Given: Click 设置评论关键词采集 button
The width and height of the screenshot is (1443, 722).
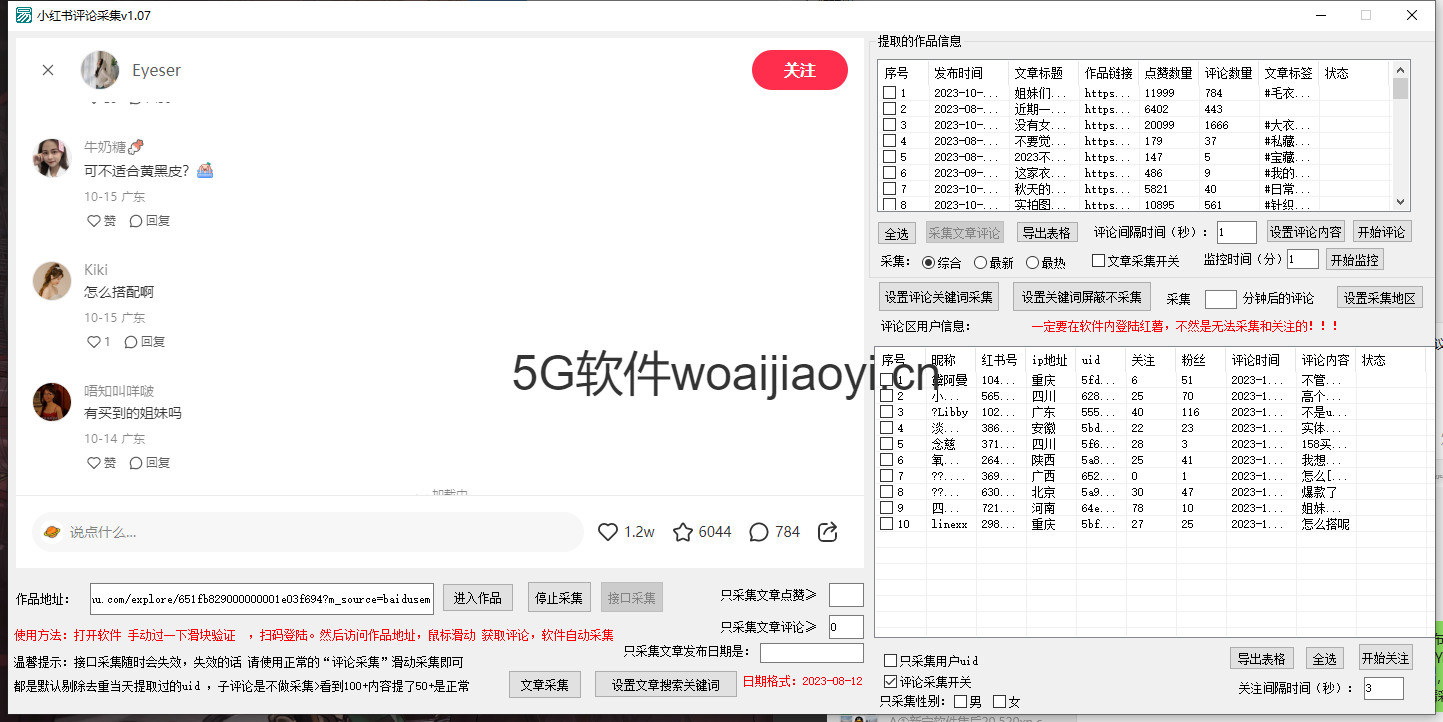Looking at the screenshot, I should click(x=939, y=297).
